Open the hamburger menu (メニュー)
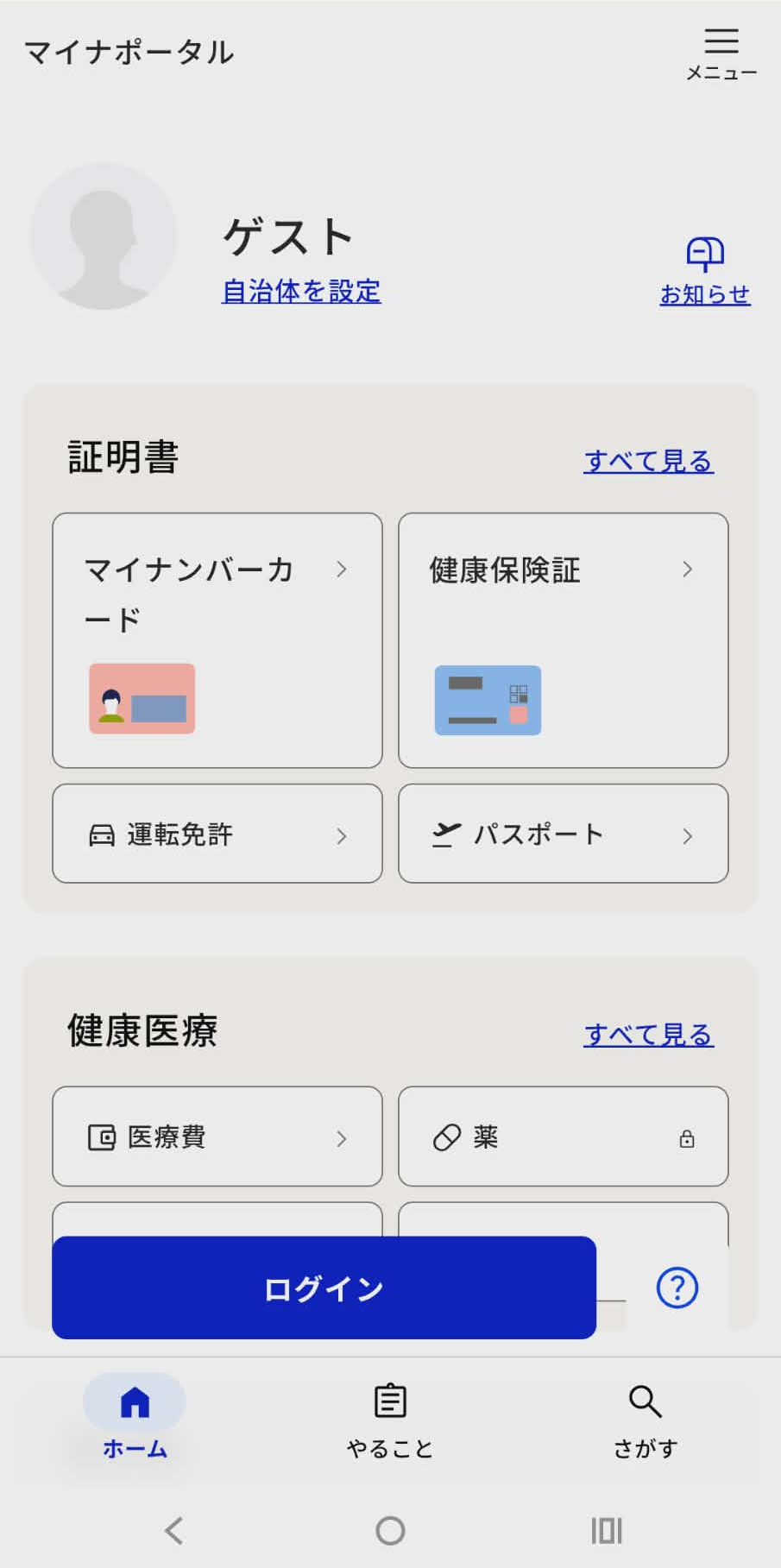 [721, 52]
